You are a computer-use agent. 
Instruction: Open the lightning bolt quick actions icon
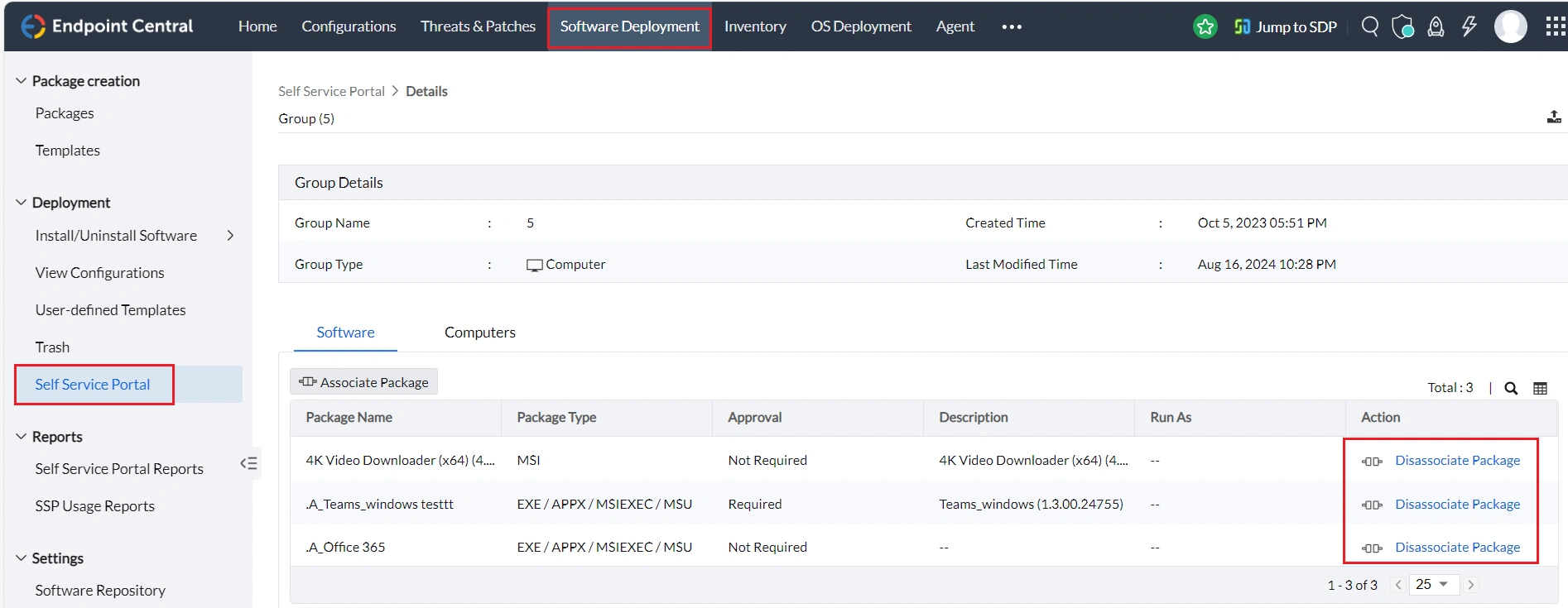pos(1469,26)
